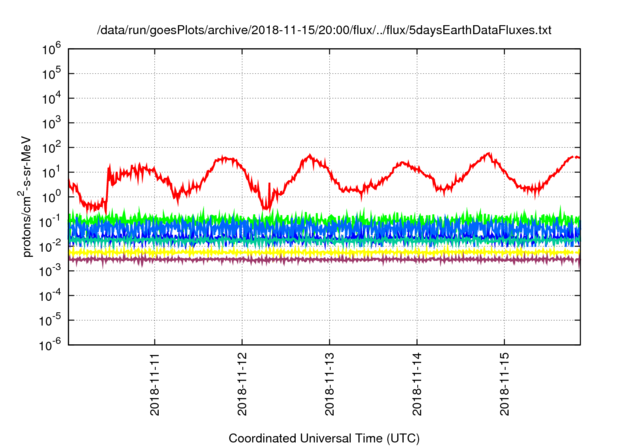Image resolution: width=640 pixels, height=448 pixels.
Task: Click the 2018-11-11 date label
Action: [155, 385]
